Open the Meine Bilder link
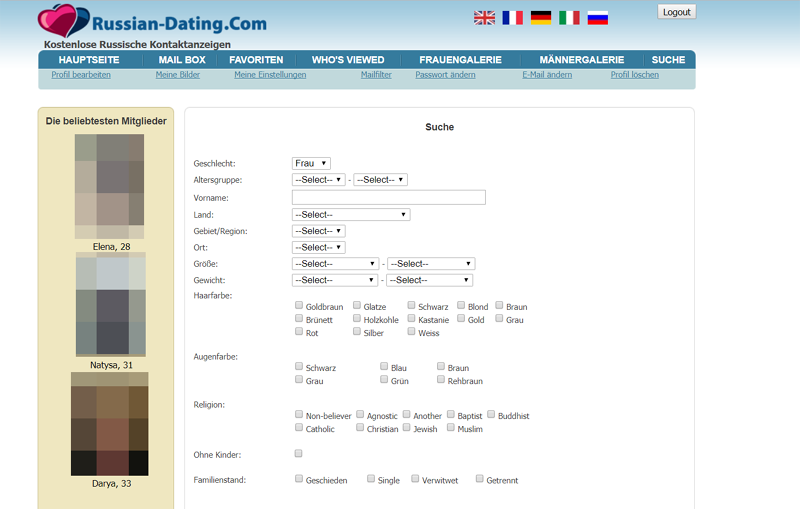The image size is (800, 509). 178,74
